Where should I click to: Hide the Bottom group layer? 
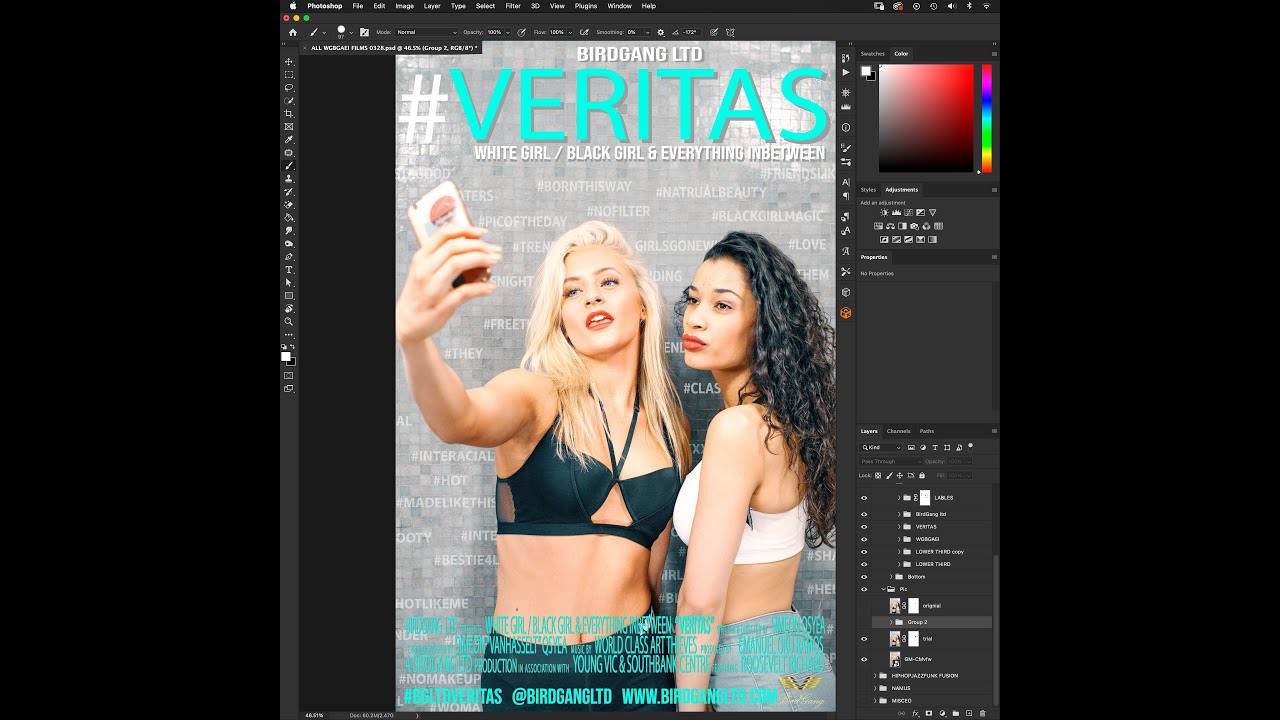(864, 576)
